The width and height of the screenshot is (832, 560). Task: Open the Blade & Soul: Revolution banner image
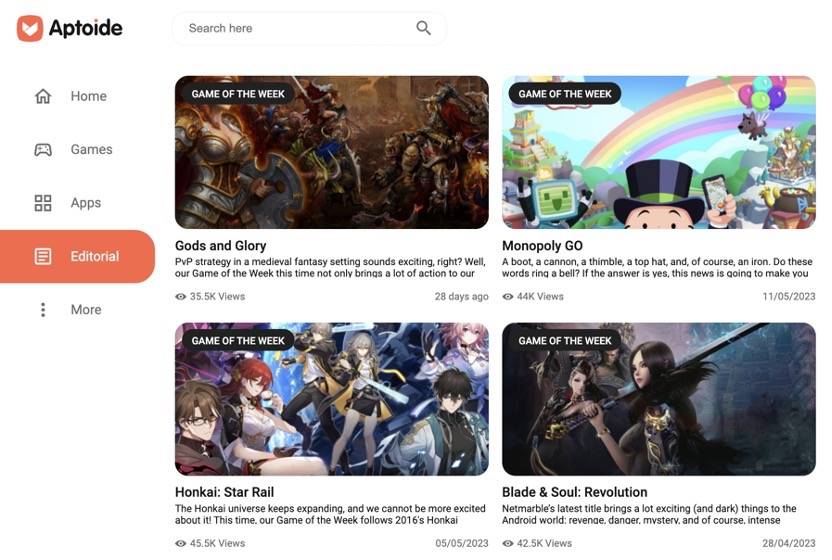coord(659,399)
